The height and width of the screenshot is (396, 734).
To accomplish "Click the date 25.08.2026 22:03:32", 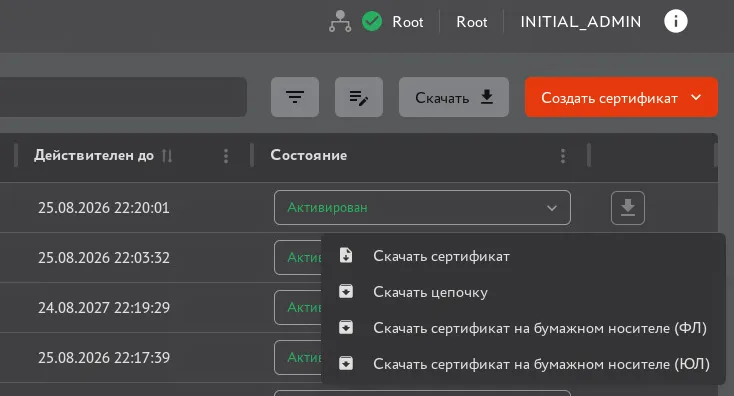I will click(x=103, y=257).
